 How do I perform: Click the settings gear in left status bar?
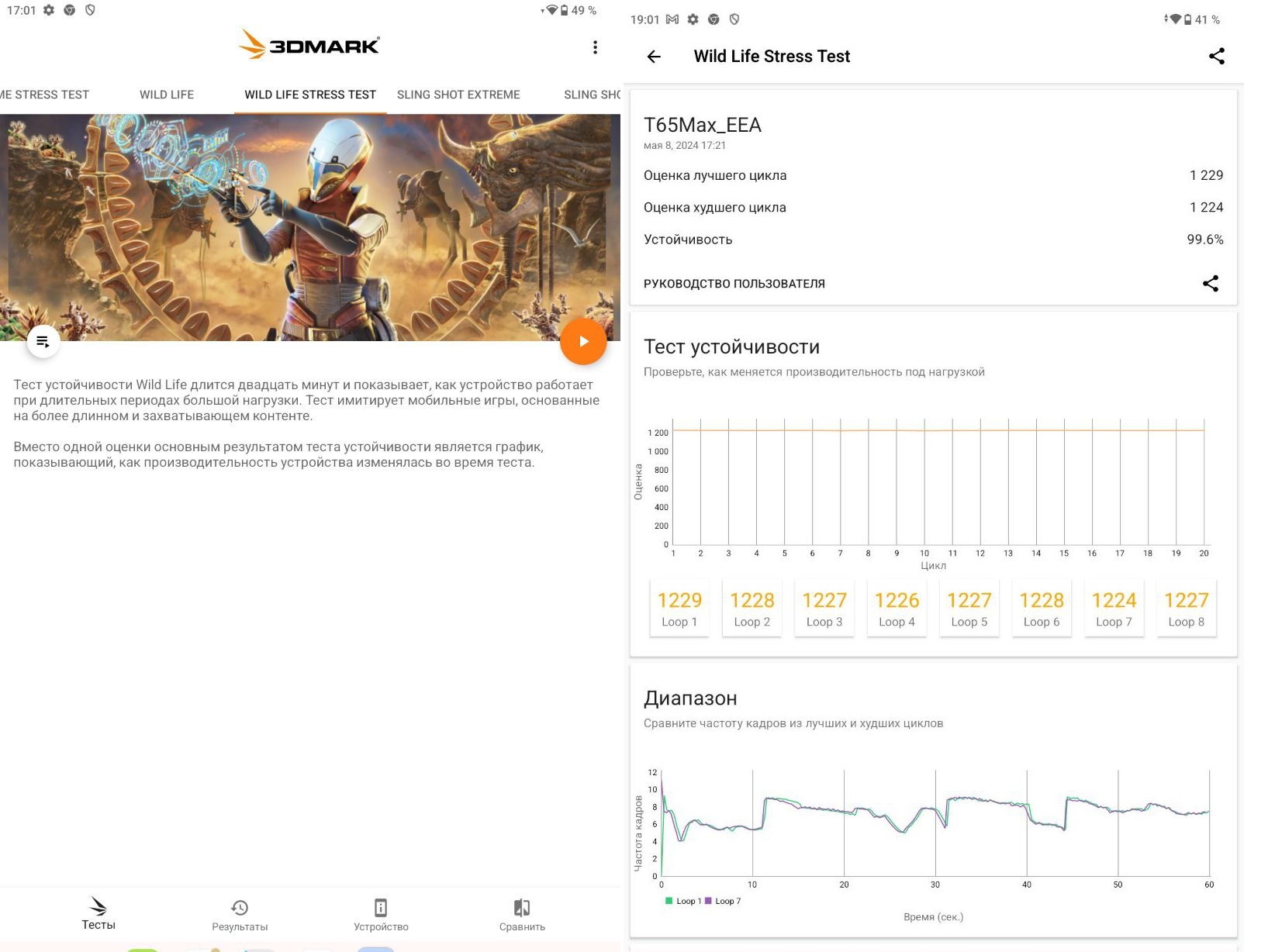(49, 10)
